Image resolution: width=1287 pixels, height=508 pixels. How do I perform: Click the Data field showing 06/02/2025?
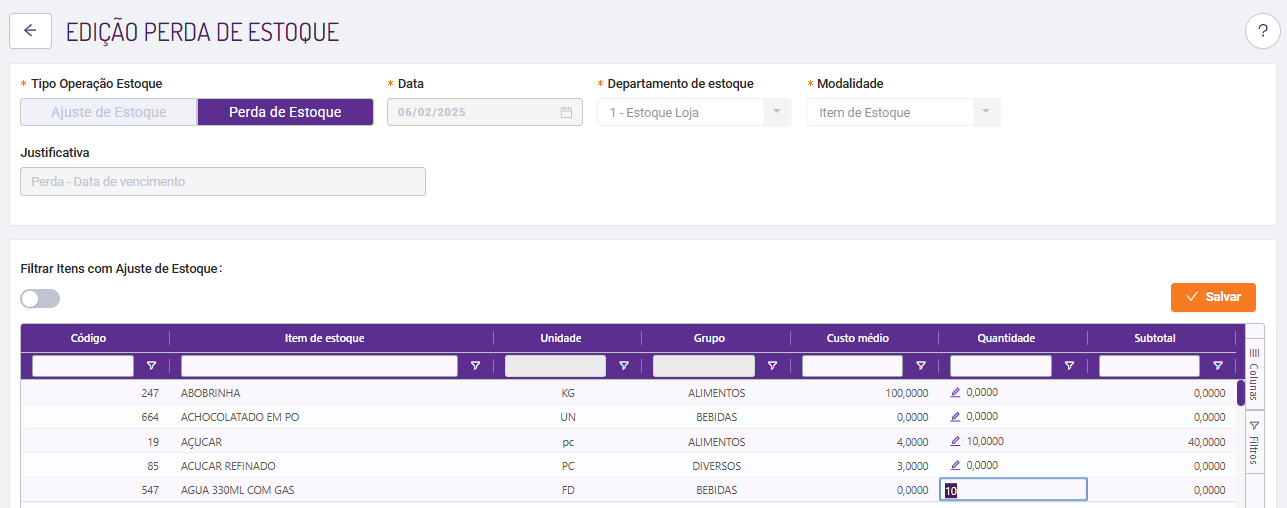coord(485,112)
